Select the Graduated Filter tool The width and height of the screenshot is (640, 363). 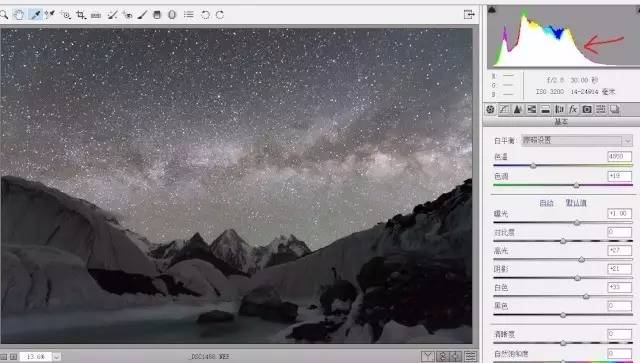click(157, 15)
